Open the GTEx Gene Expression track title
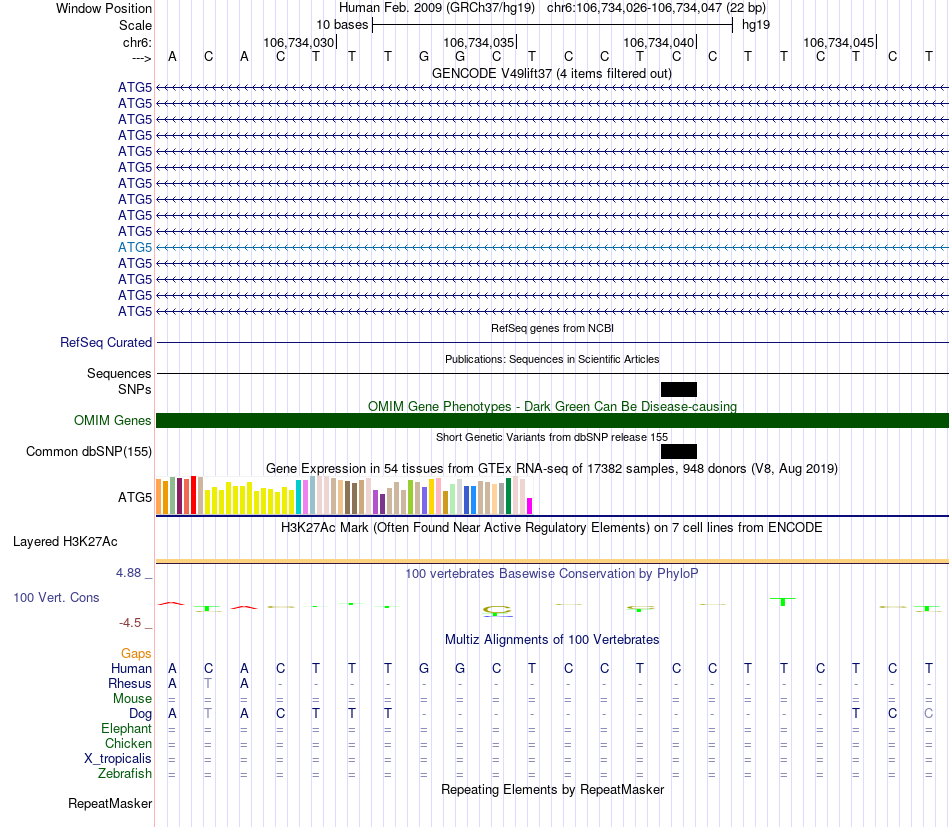The width and height of the screenshot is (950, 827). click(552, 468)
